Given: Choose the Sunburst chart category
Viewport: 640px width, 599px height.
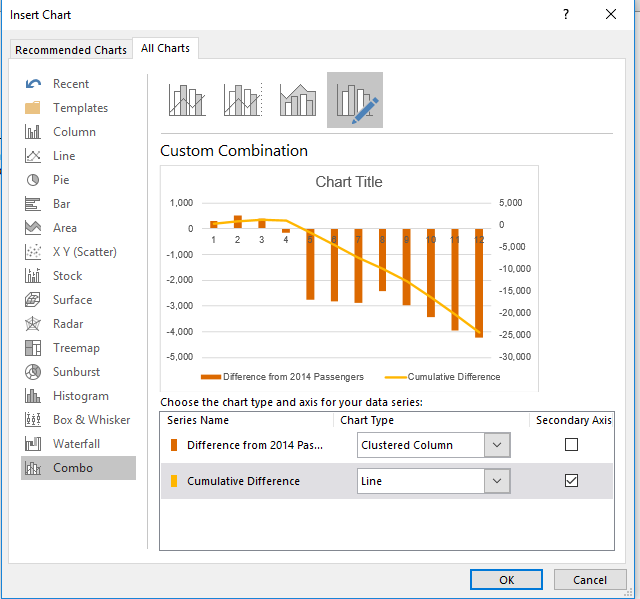Looking at the screenshot, I should 78,372.
